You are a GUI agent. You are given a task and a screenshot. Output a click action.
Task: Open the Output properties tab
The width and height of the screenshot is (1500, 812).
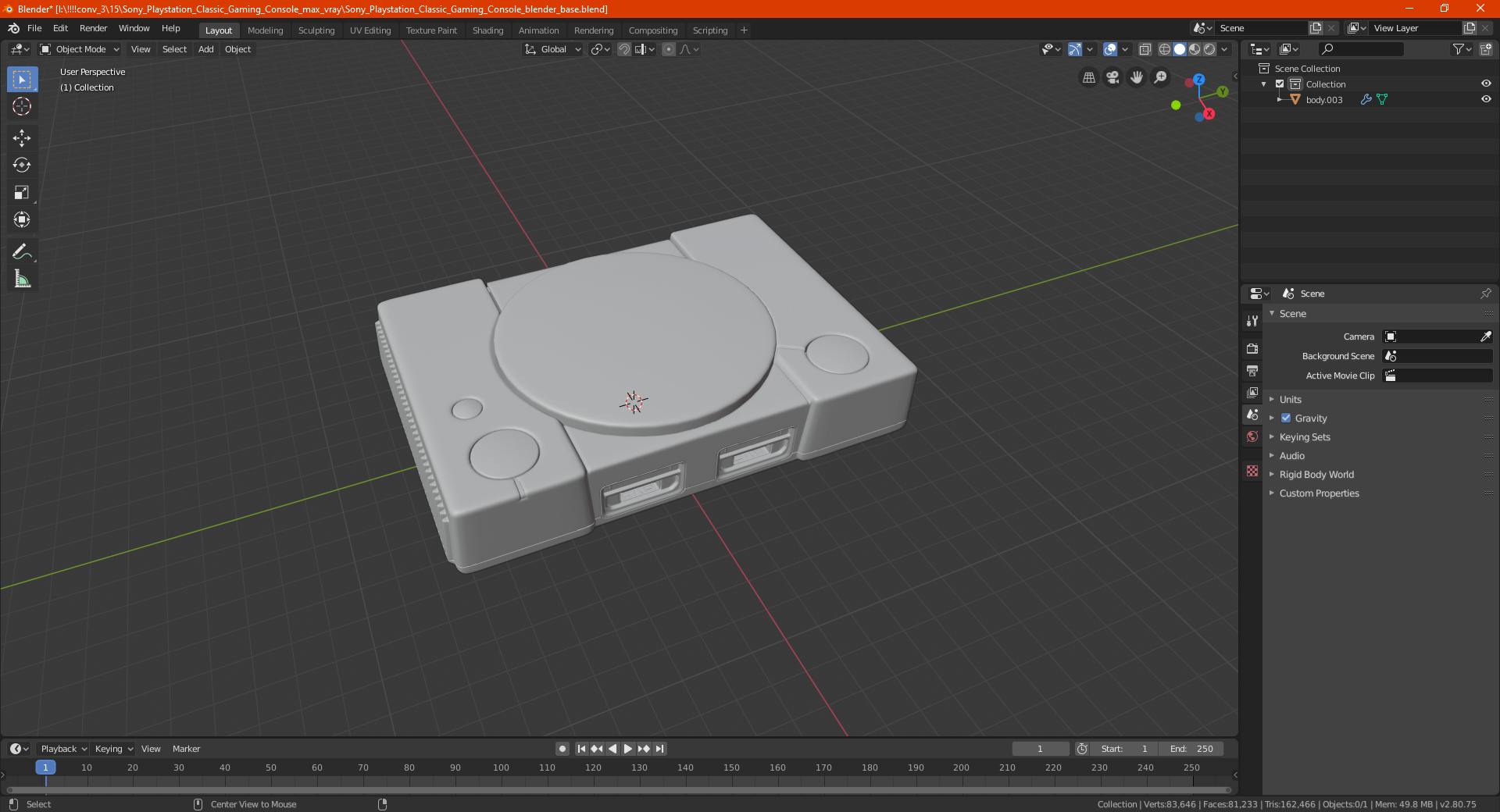(1252, 370)
